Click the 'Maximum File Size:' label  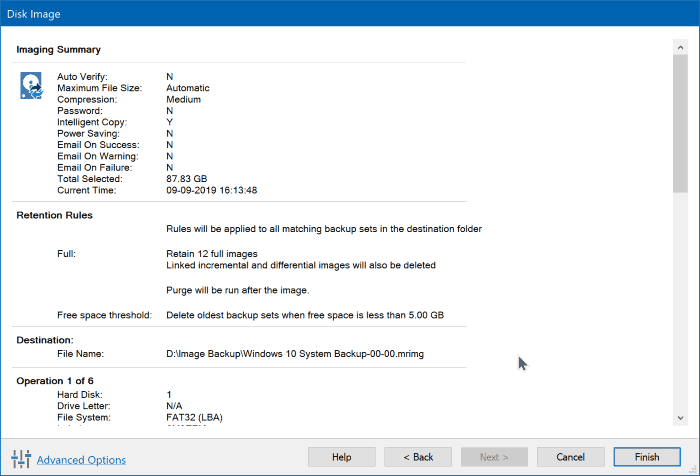coord(100,88)
